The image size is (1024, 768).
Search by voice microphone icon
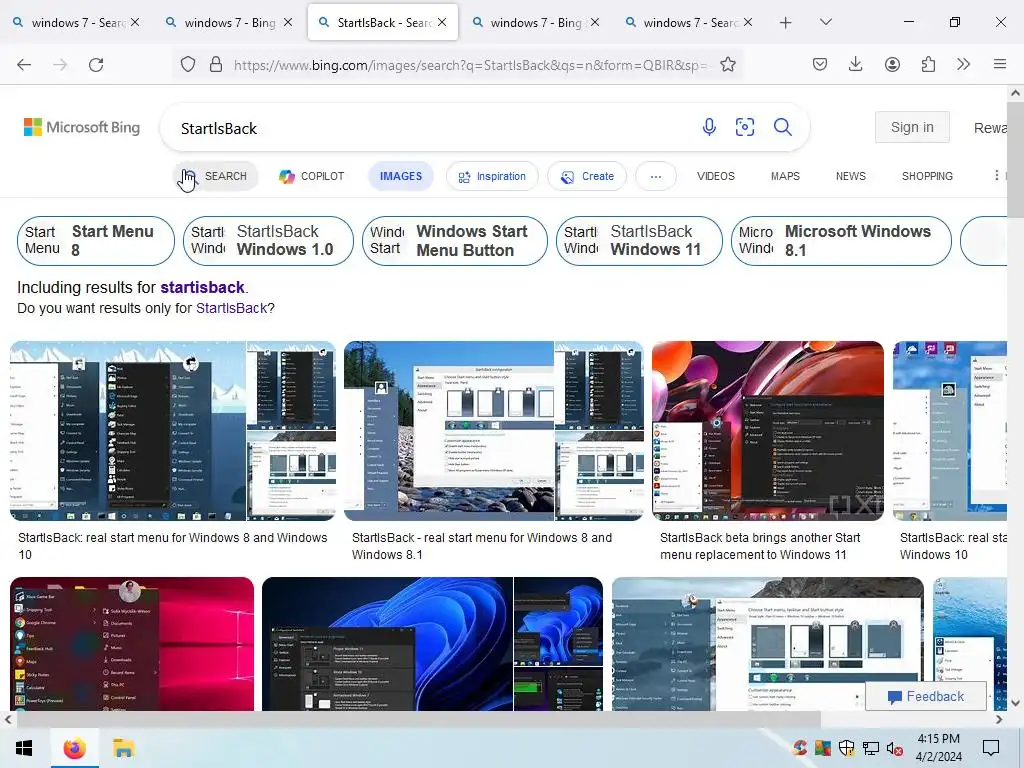pos(709,127)
